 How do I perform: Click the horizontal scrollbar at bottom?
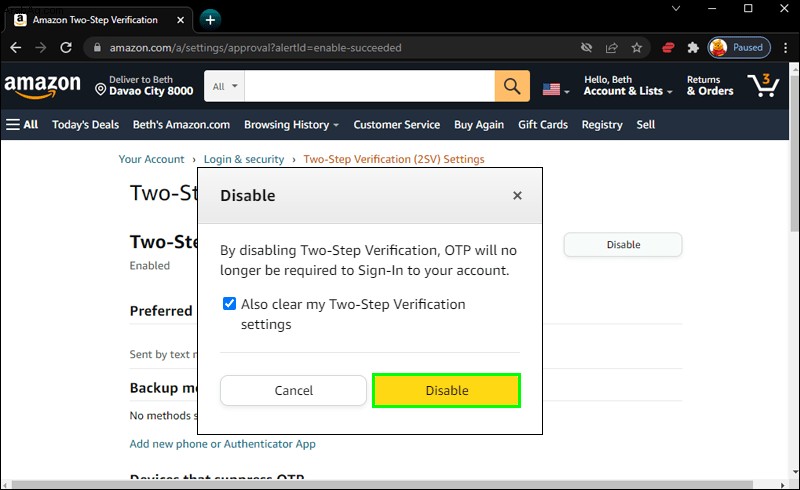pos(383,484)
